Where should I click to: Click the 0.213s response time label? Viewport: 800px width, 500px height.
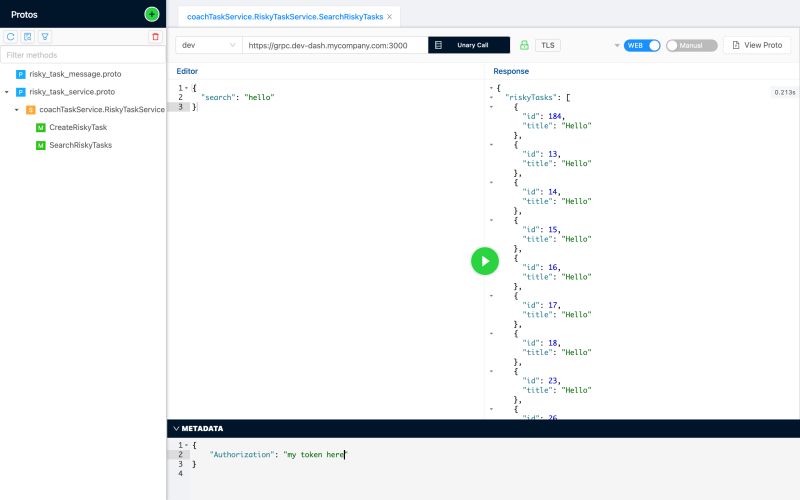784,92
